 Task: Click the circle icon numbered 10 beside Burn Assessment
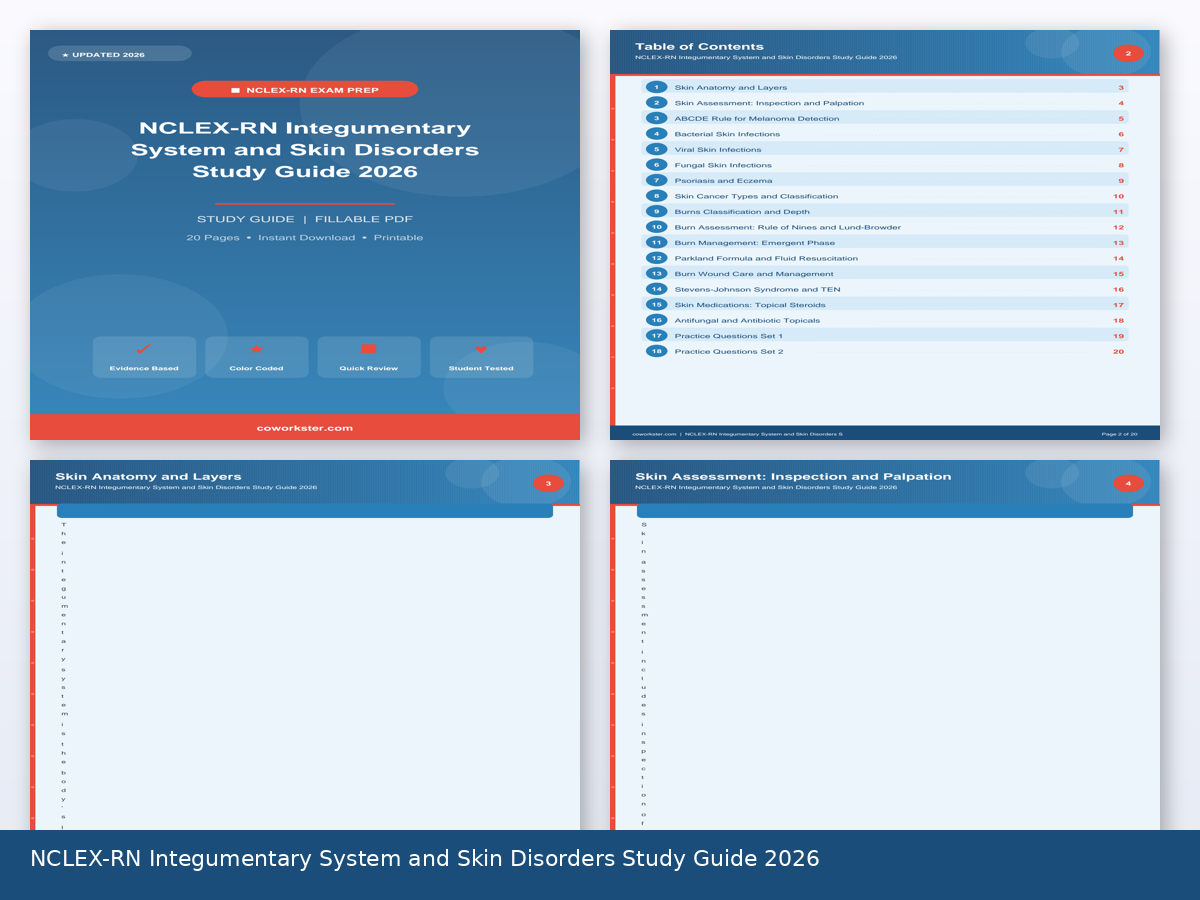655,227
